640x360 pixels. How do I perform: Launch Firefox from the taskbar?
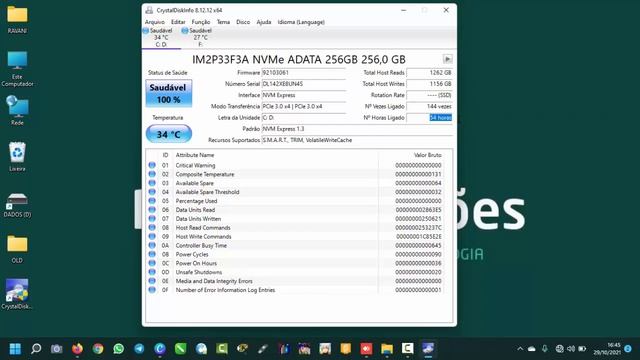click(77, 349)
